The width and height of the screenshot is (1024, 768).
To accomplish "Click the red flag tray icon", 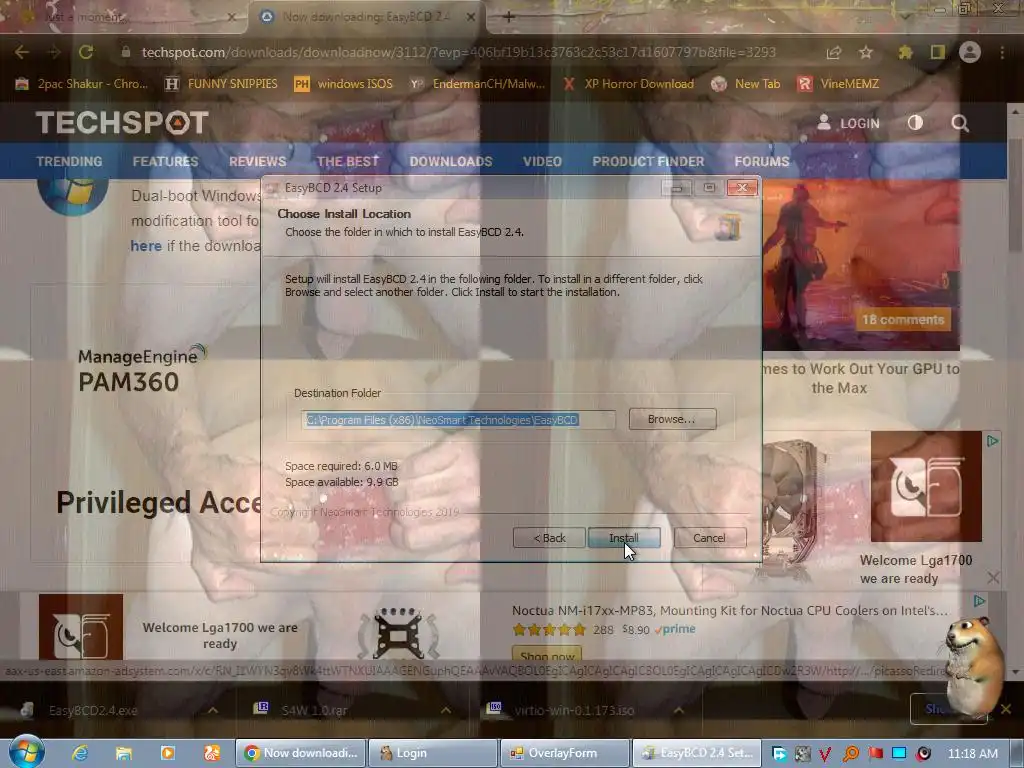I will click(x=875, y=754).
